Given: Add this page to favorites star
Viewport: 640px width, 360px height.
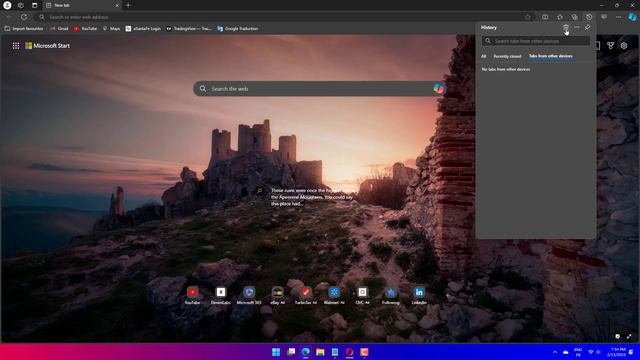Looking at the screenshot, I should [528, 17].
